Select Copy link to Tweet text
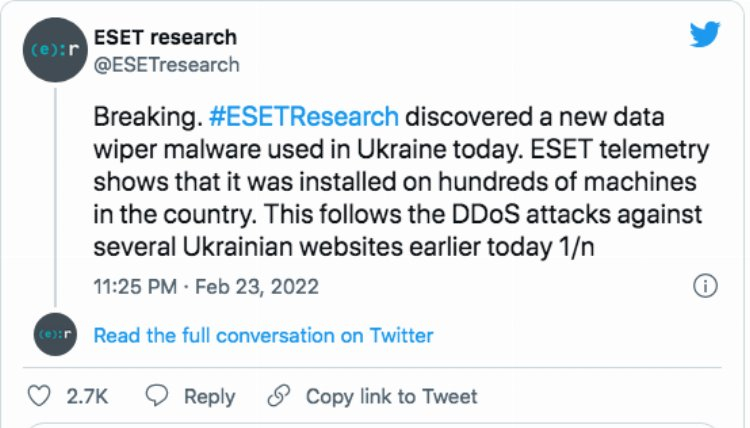Image resolution: width=750 pixels, height=428 pixels. (391, 396)
